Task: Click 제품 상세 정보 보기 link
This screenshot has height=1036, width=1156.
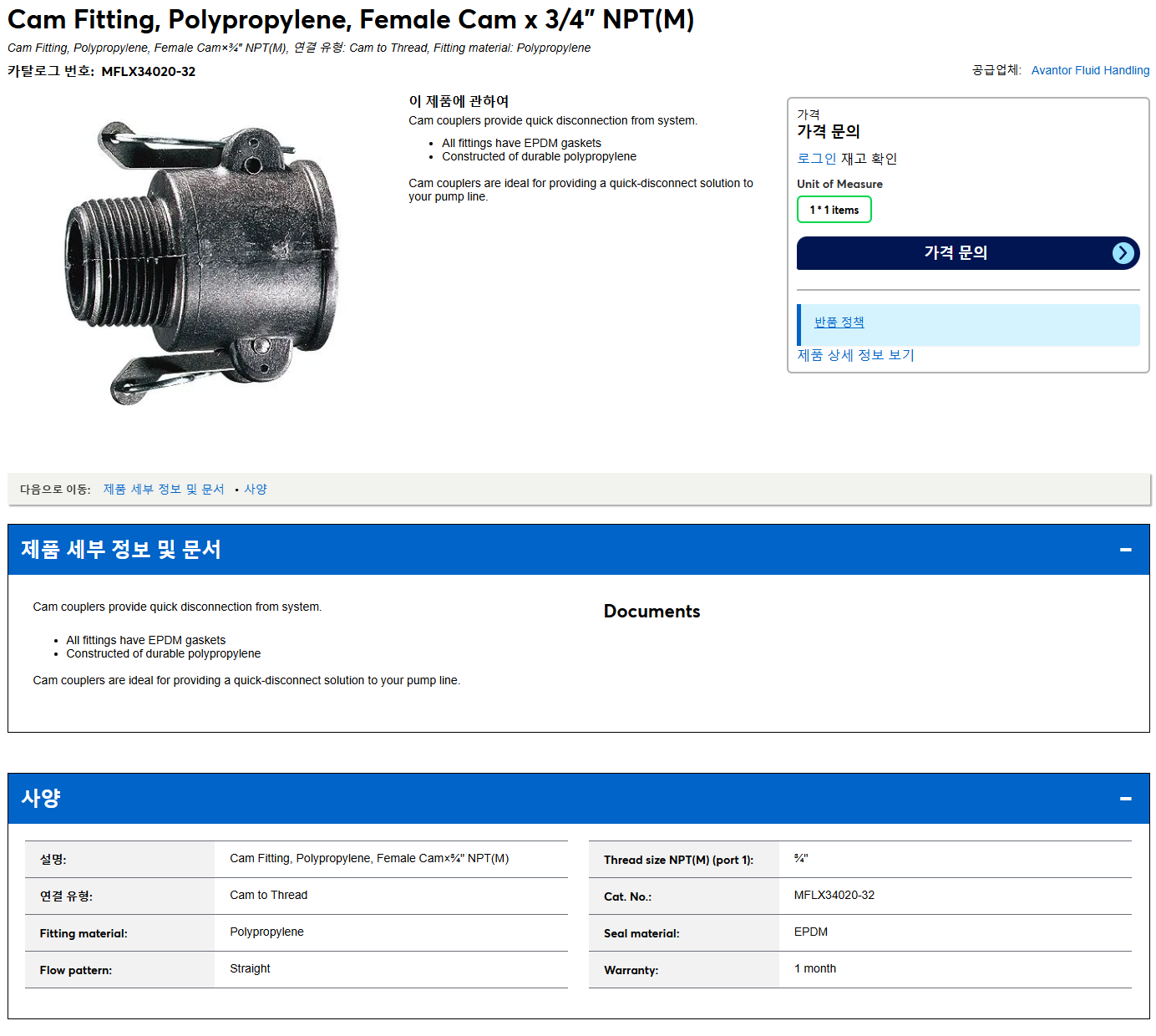Action: coord(855,355)
